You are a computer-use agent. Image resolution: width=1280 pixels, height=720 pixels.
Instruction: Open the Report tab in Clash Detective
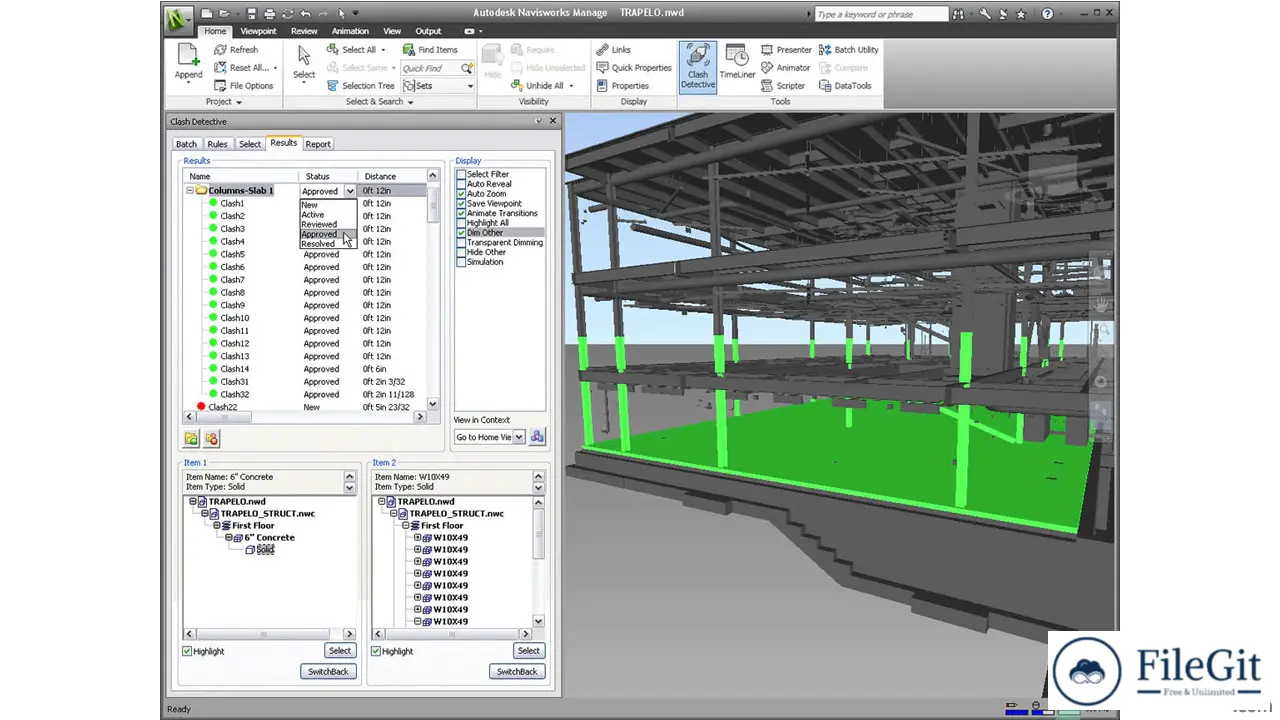318,144
